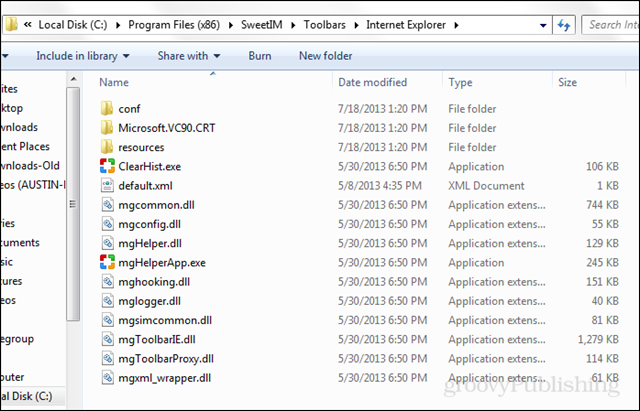Select the resources folder icon
This screenshot has width=640, height=411.
[107, 147]
